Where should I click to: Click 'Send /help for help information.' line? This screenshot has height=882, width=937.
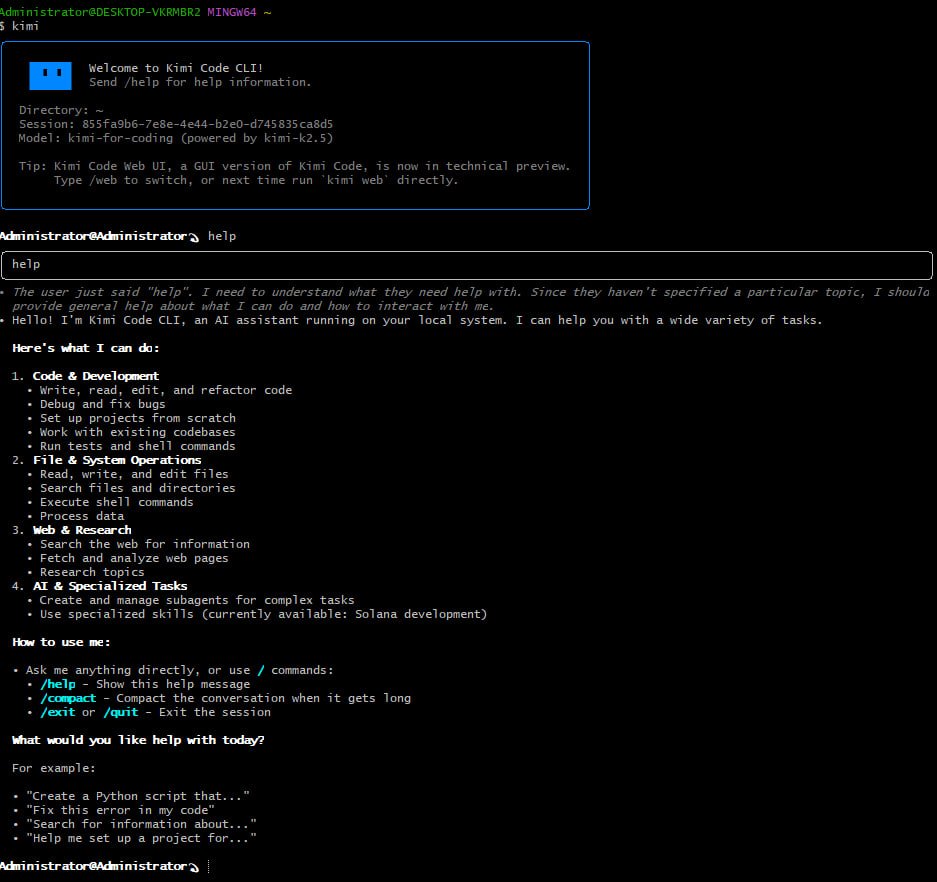click(200, 82)
